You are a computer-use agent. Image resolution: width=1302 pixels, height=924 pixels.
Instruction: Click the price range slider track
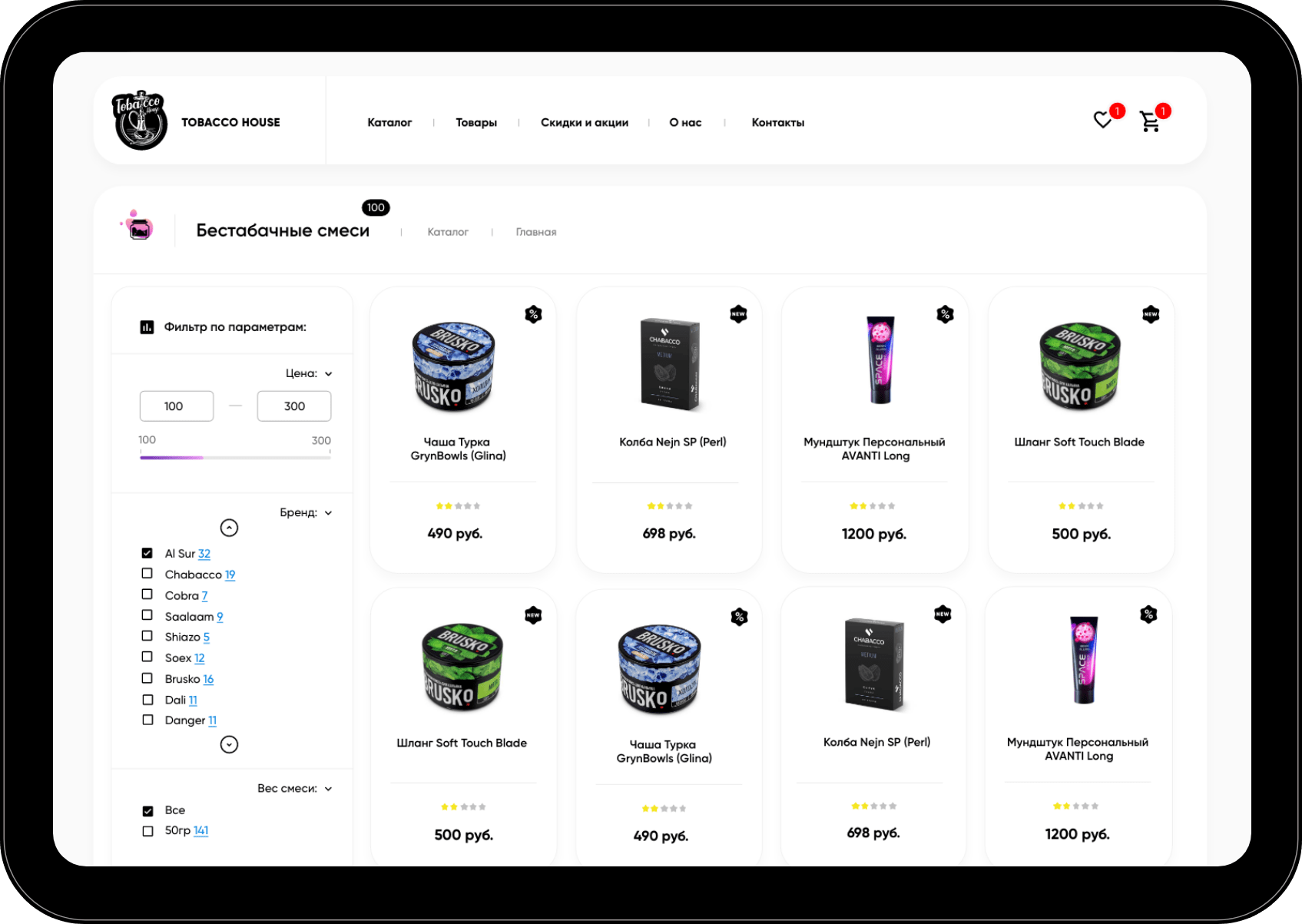coord(235,458)
